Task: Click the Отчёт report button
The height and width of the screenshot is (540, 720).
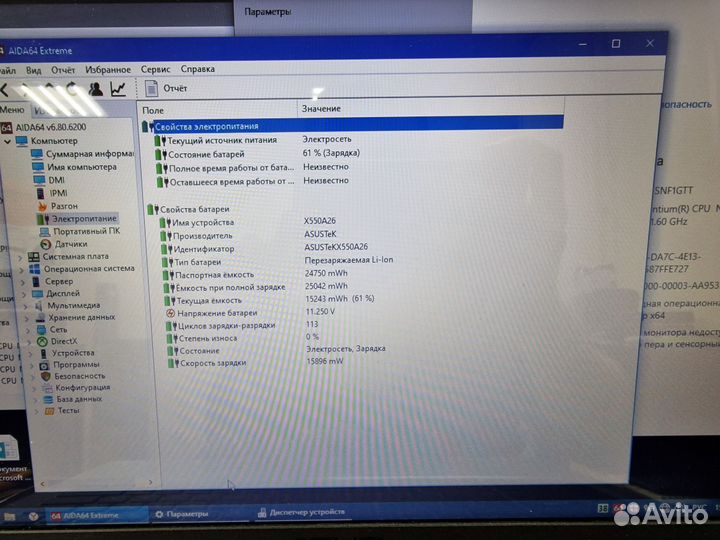Action: click(x=166, y=88)
